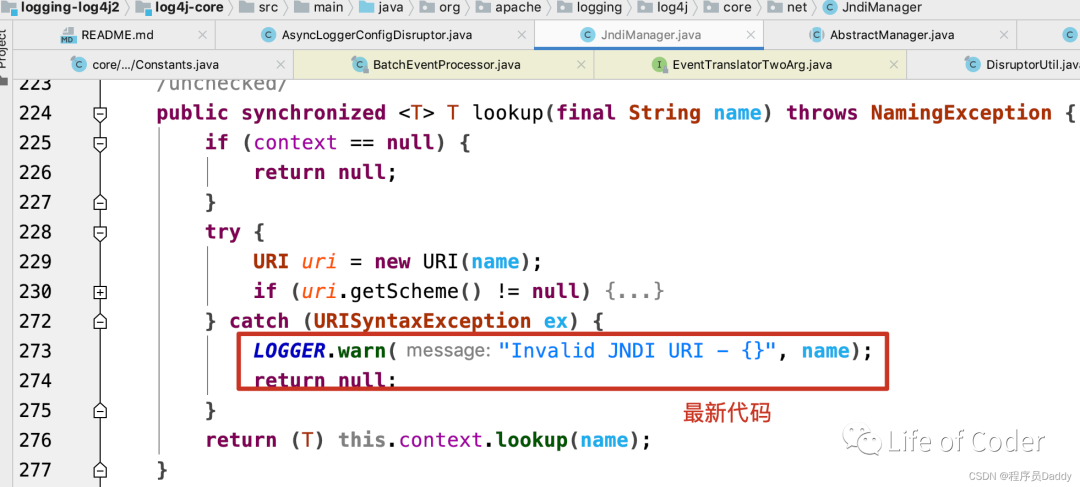
Task: Click the lookup(name) call on line 276
Action: pyautogui.click(x=568, y=439)
